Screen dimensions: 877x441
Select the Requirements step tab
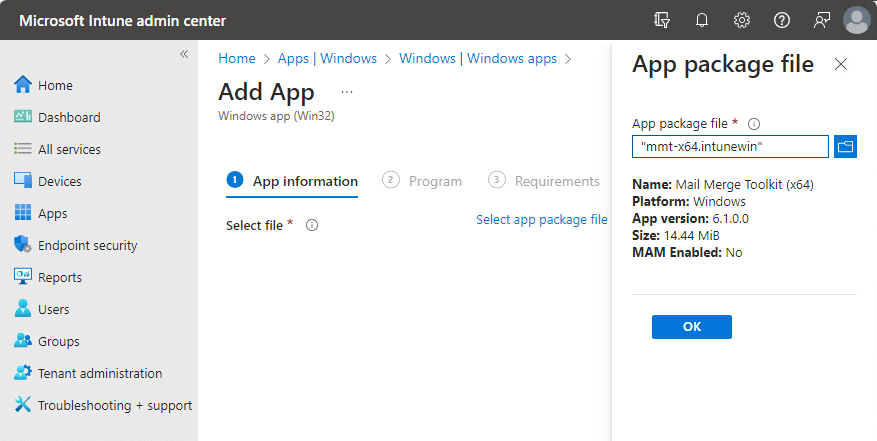click(544, 181)
